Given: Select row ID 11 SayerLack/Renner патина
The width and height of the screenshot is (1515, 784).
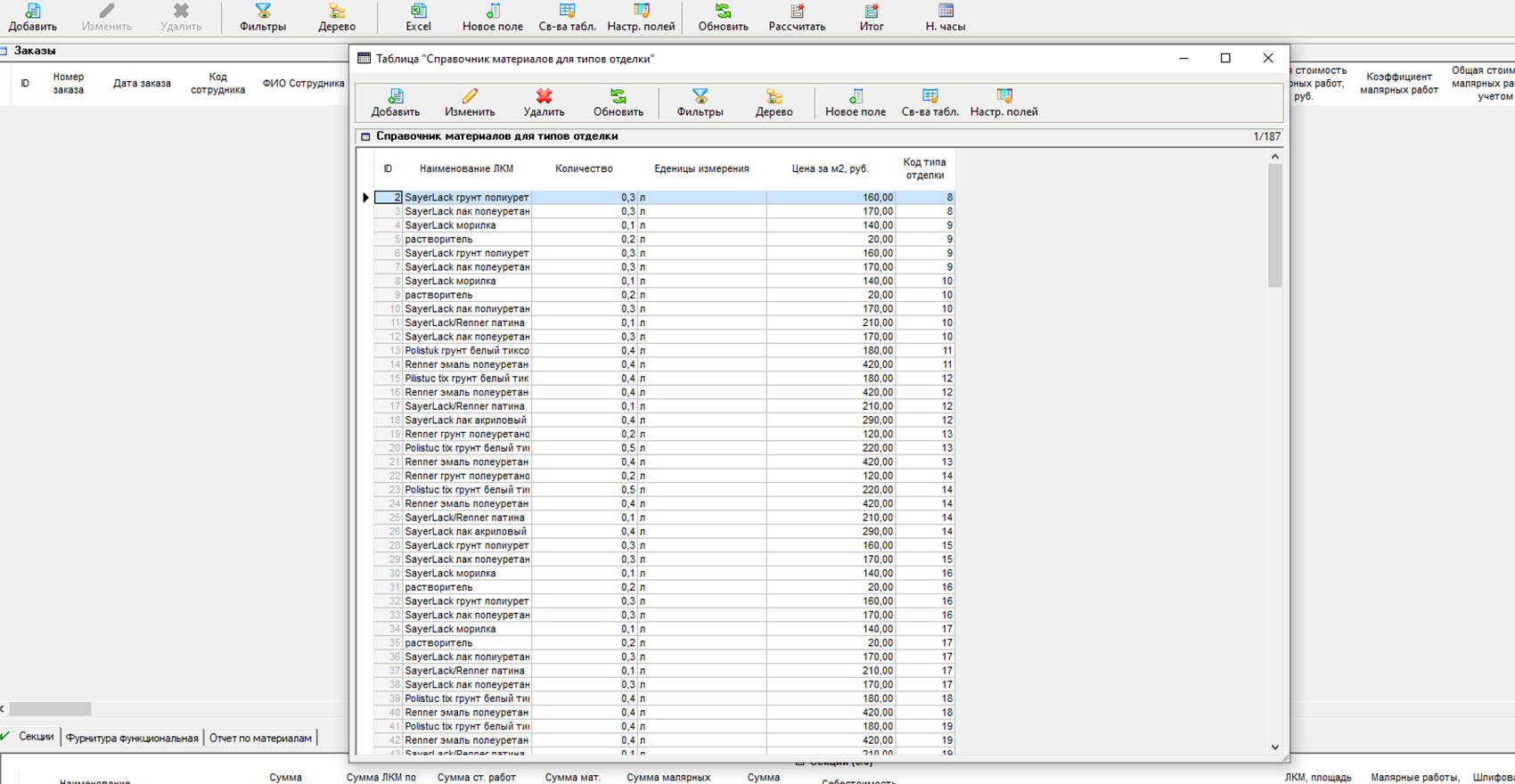Looking at the screenshot, I should pos(664,323).
